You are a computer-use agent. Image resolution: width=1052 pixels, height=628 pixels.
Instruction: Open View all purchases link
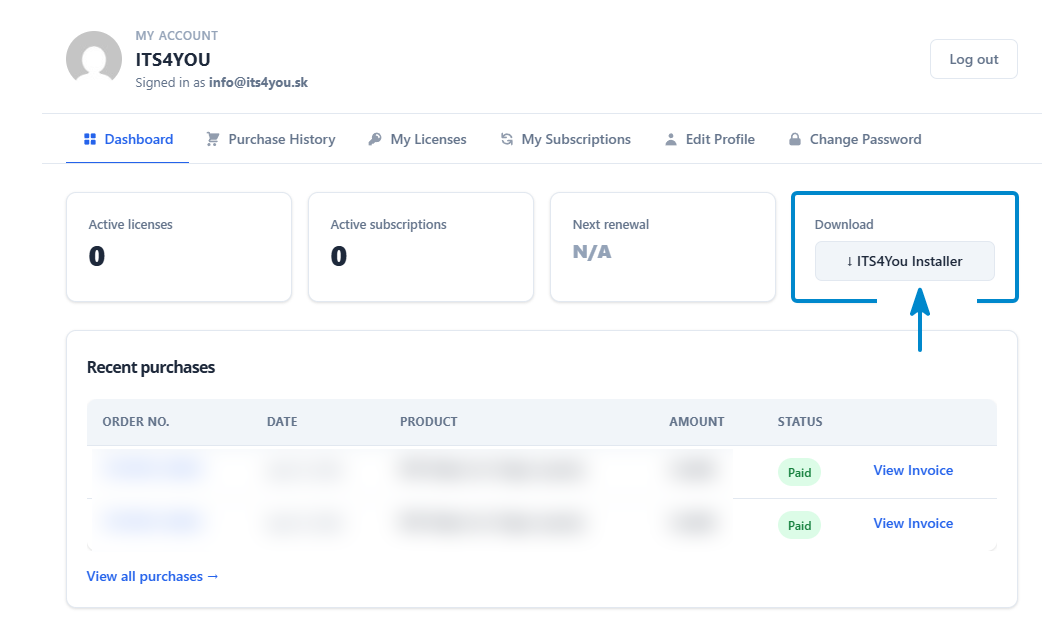point(152,576)
